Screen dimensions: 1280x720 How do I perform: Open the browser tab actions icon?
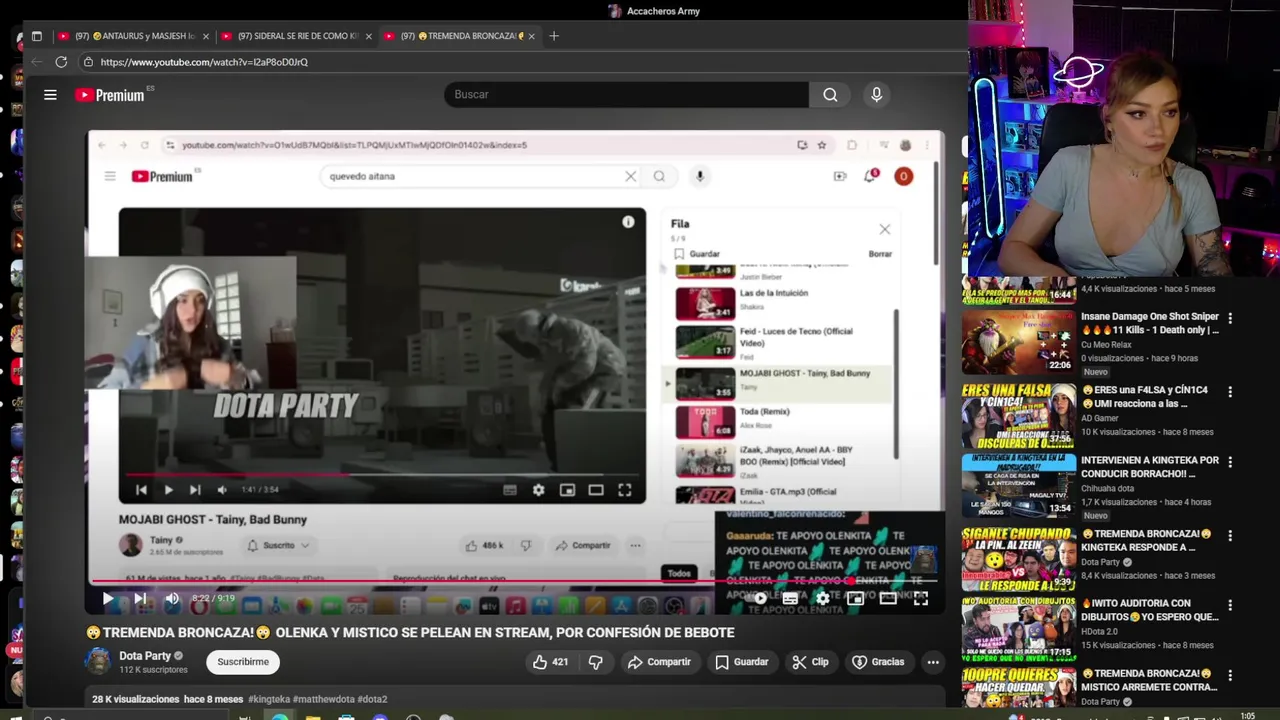pyautogui.click(x=37, y=36)
